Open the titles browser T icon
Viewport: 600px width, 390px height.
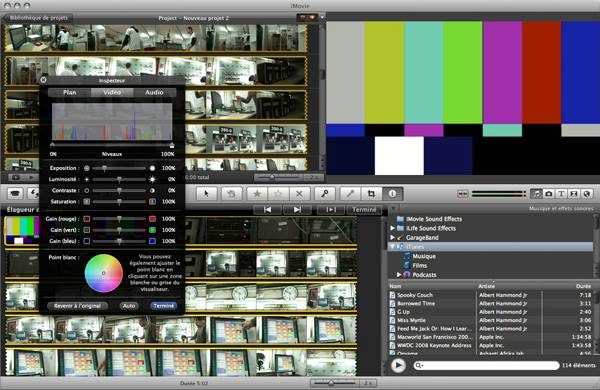[561, 194]
